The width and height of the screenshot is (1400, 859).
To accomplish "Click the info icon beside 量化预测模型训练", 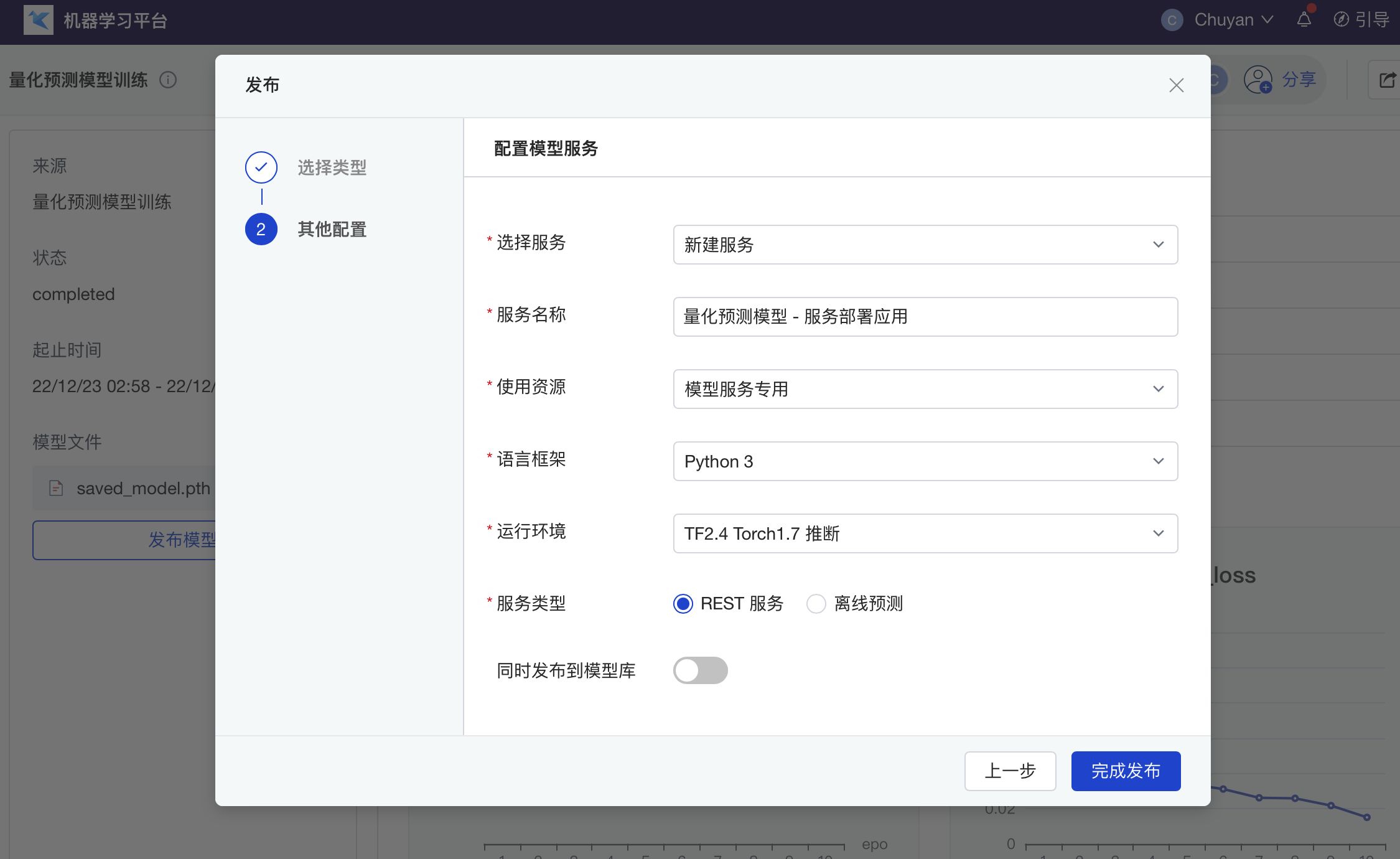I will tap(168, 80).
